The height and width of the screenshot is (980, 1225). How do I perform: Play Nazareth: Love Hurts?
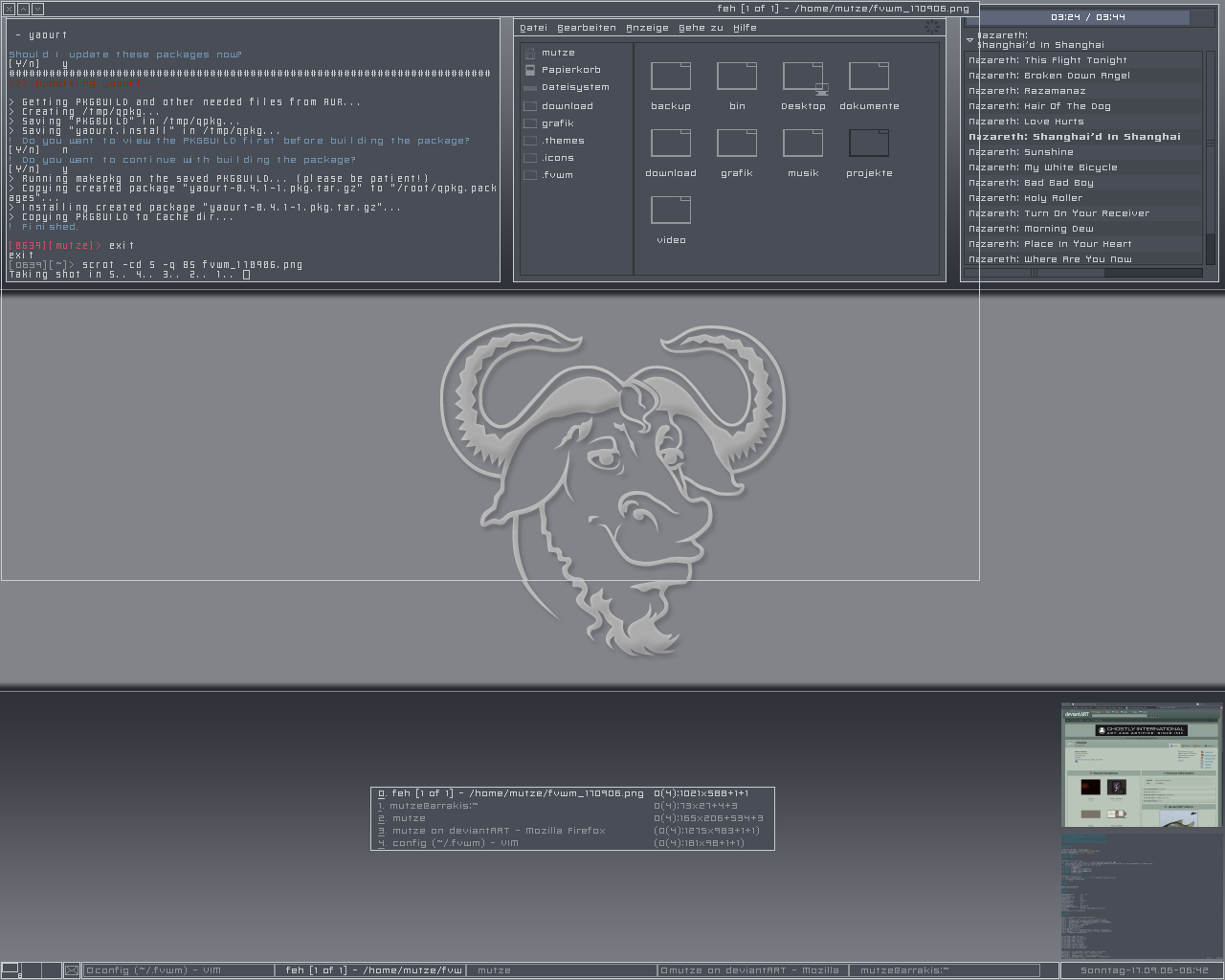[x=1083, y=122]
